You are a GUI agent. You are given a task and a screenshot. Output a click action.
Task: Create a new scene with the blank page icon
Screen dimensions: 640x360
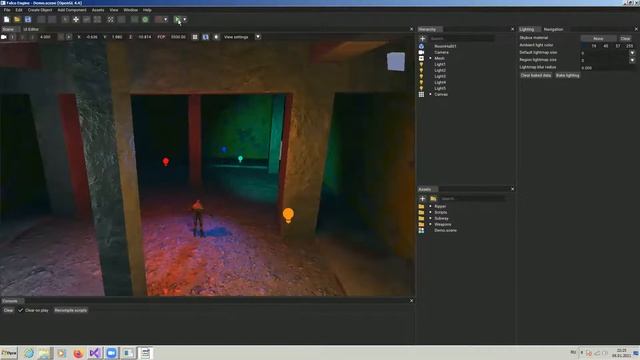coord(7,19)
